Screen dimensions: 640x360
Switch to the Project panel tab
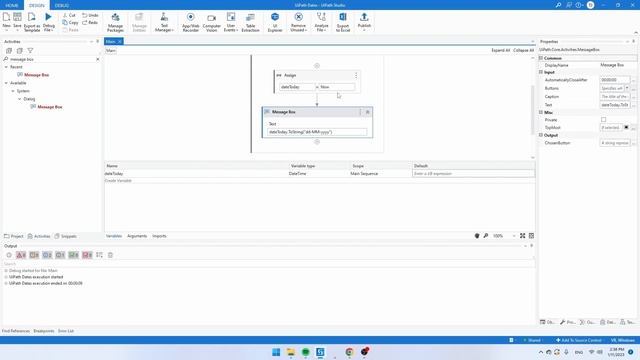tap(14, 236)
